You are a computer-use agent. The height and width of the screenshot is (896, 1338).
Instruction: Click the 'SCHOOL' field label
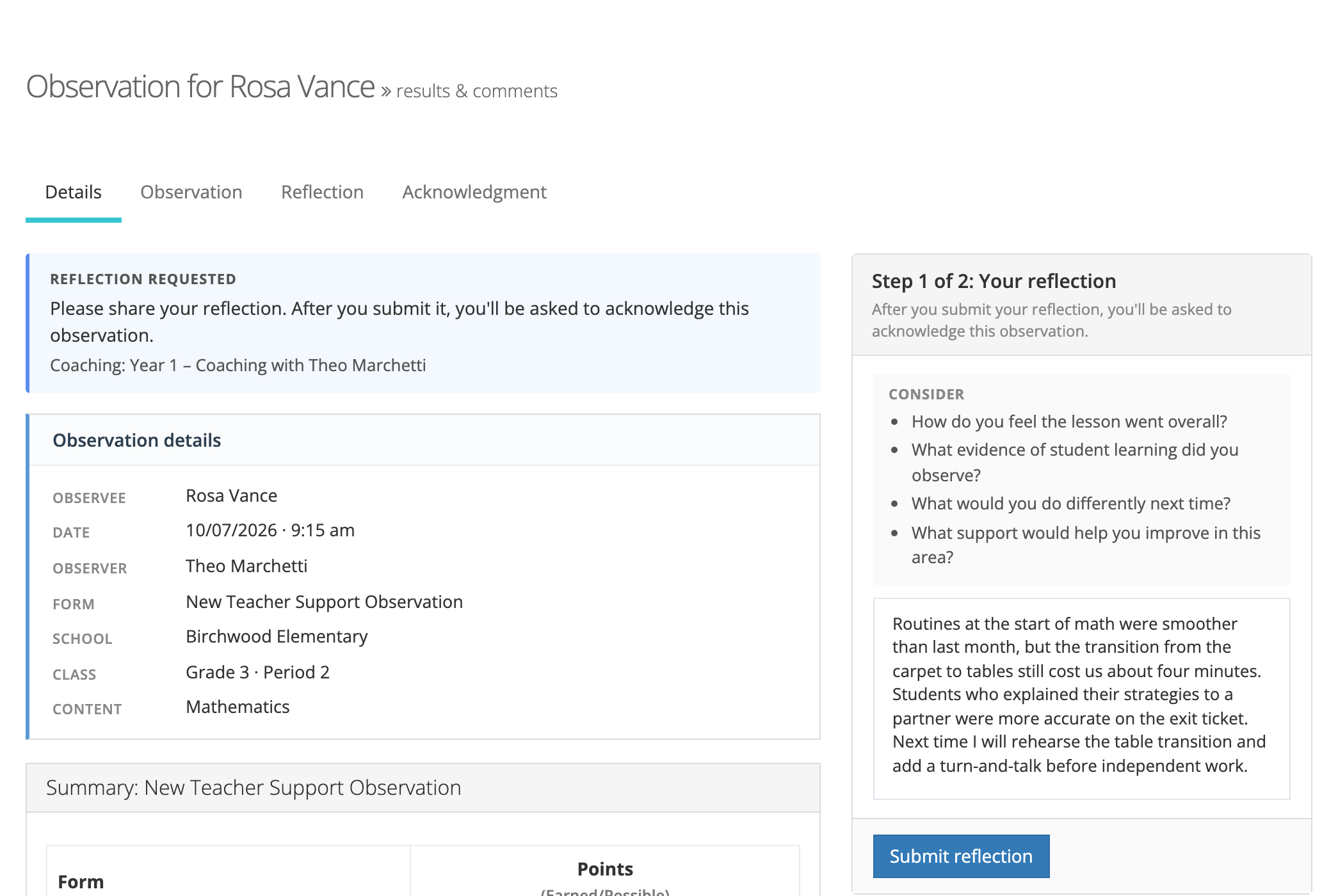[82, 639]
